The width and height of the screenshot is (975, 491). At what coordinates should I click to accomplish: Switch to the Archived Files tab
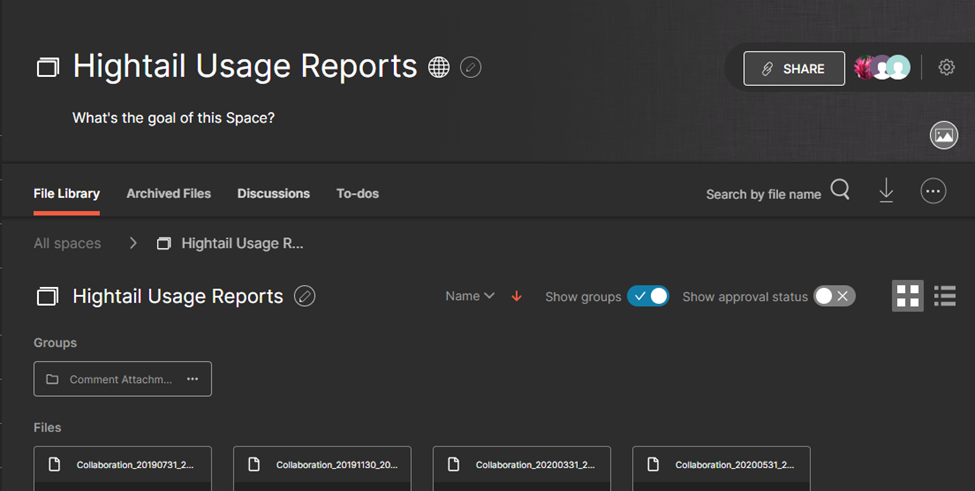coord(168,194)
